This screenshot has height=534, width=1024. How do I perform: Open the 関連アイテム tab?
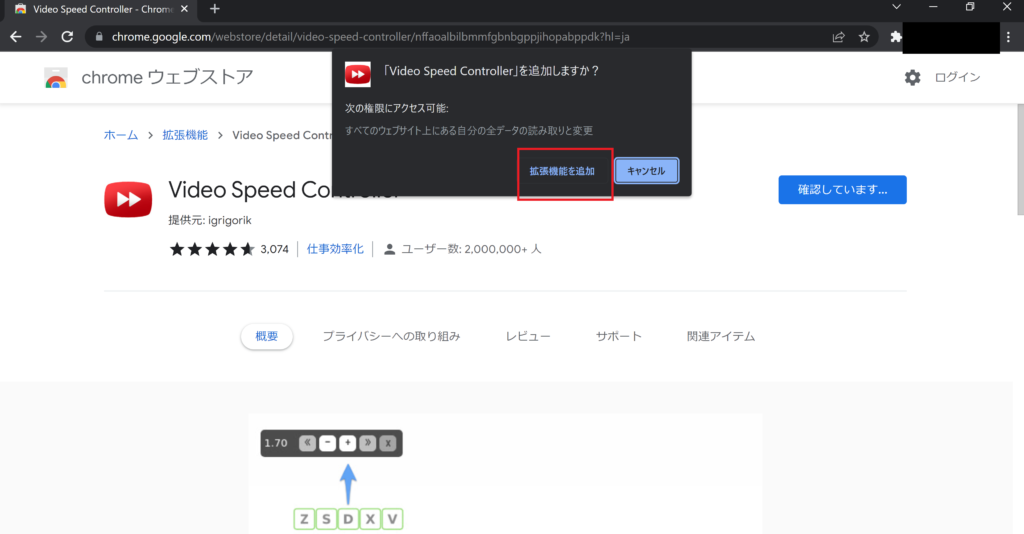click(x=721, y=336)
